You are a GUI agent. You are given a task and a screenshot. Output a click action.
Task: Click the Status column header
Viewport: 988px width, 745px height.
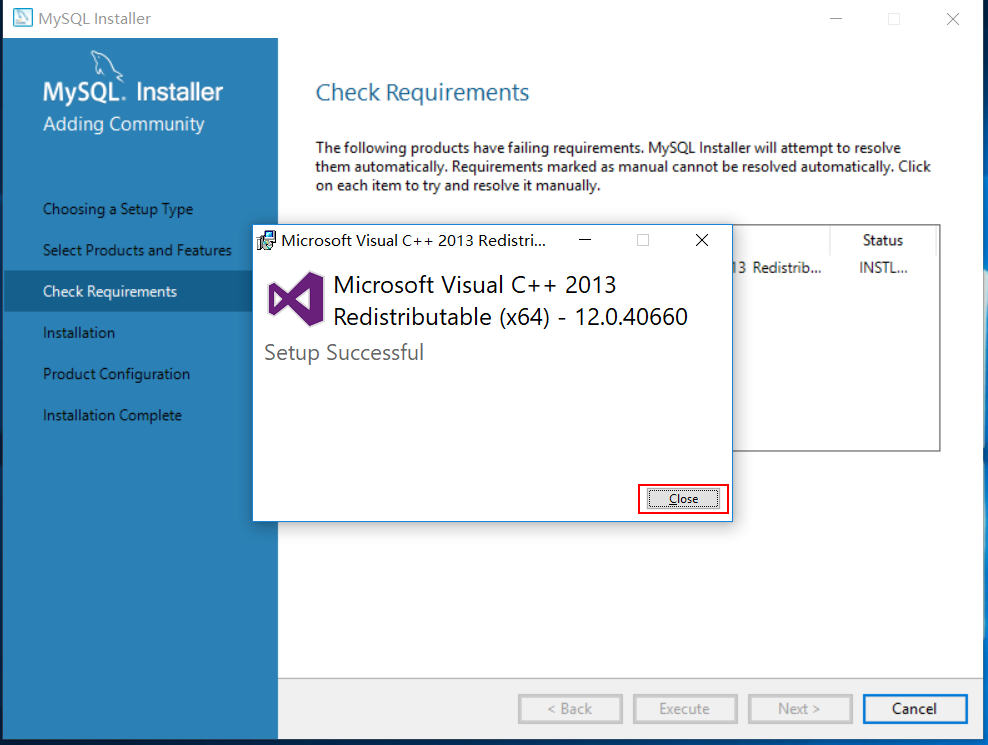[x=882, y=240]
